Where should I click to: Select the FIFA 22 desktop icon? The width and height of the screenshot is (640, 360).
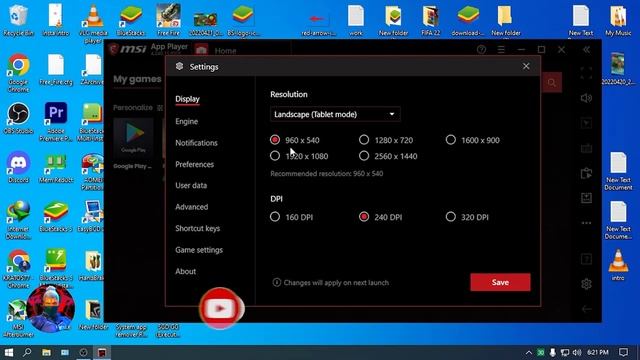coord(431,20)
